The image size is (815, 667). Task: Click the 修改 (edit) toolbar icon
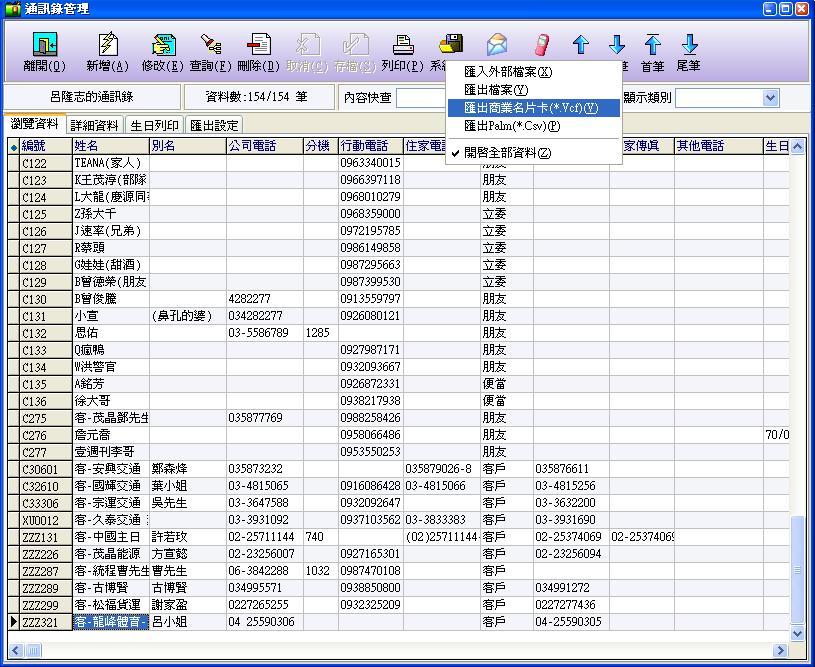pos(162,52)
